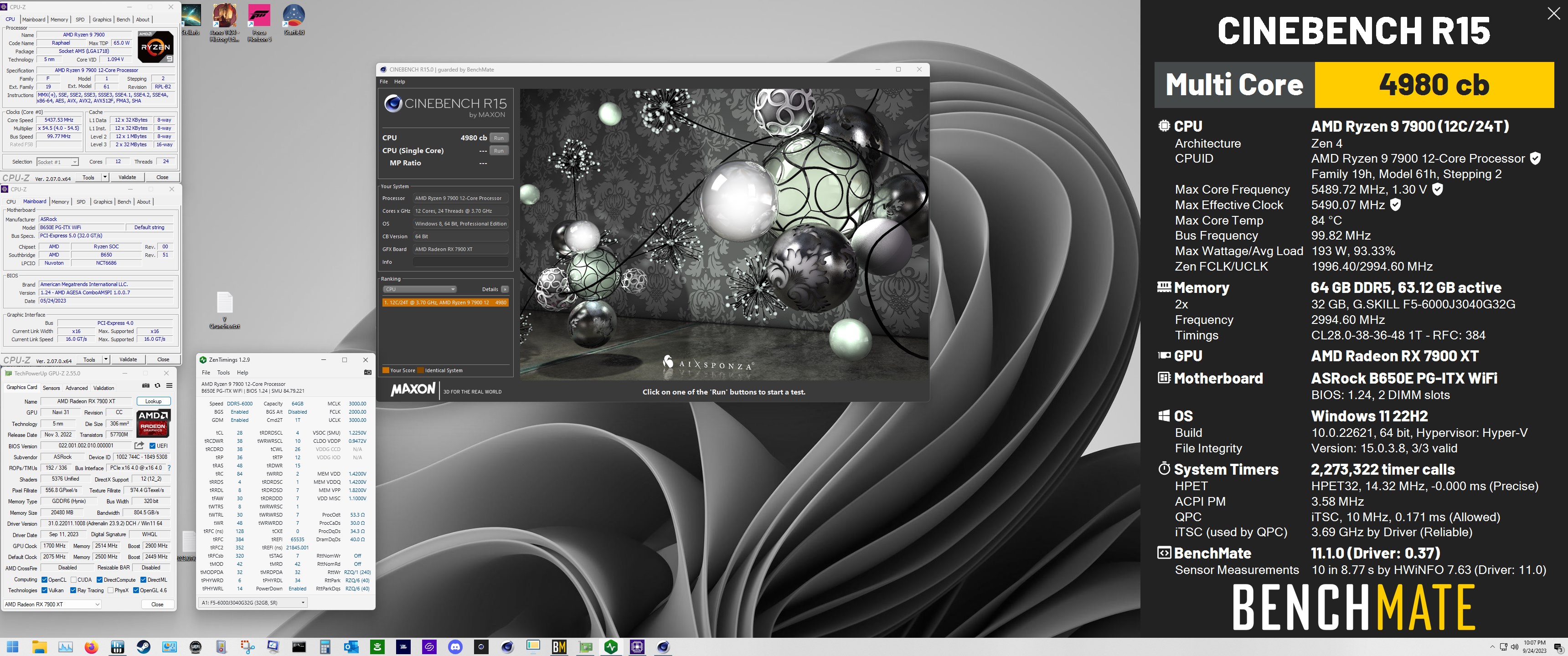Viewport: 1568px width, 656px height.
Task: Open the purple CPU-Z icon in the taskbar
Action: pos(637,647)
